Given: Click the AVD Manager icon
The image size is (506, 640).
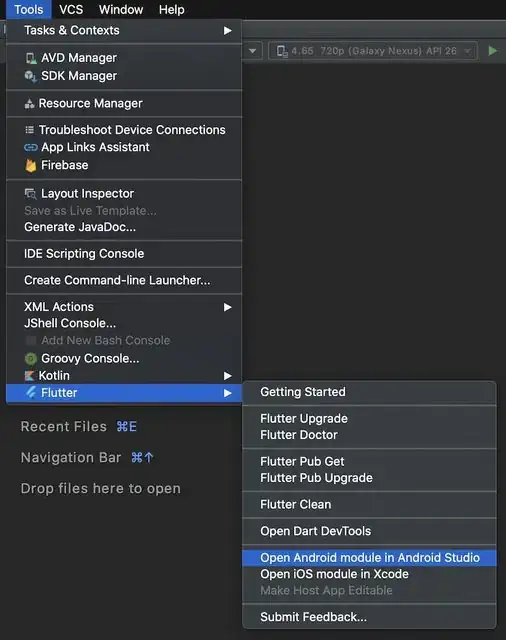Looking at the screenshot, I should [x=31, y=58].
